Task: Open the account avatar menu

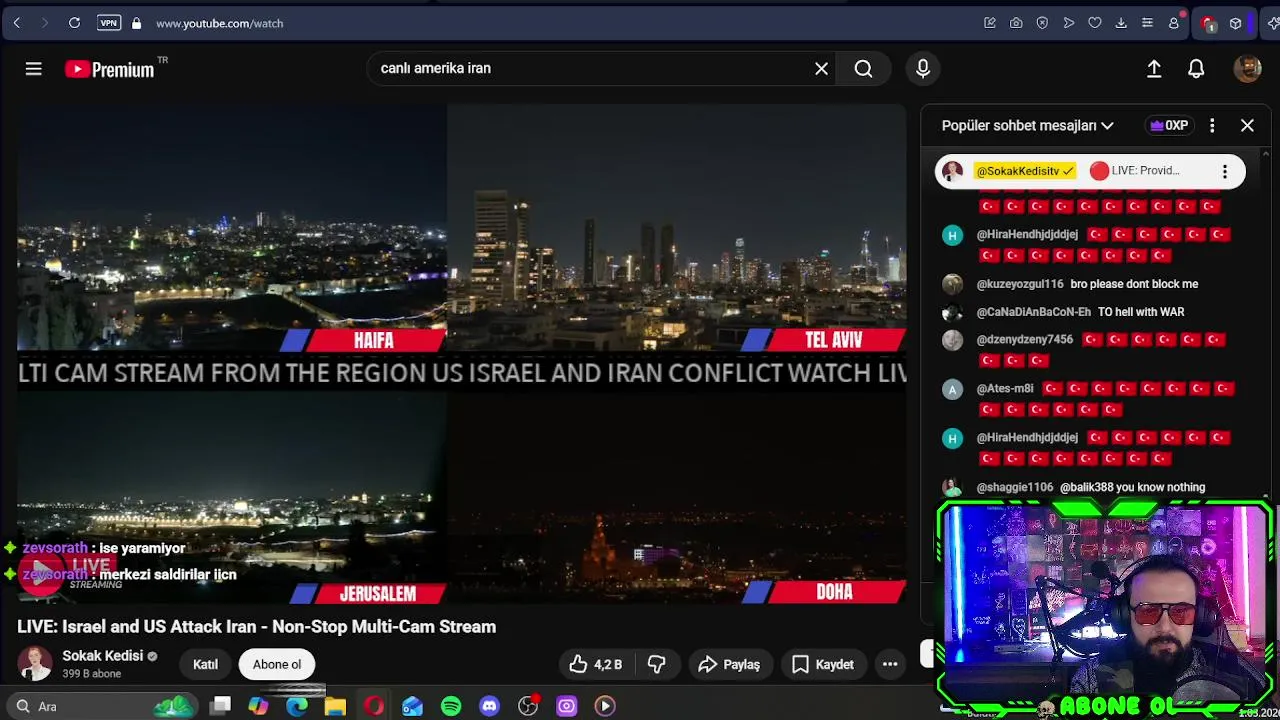Action: coord(1247,68)
